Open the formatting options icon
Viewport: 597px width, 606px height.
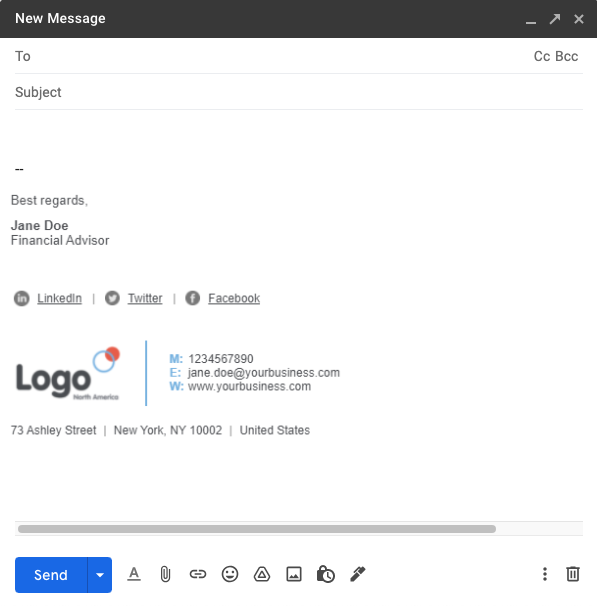click(x=134, y=574)
